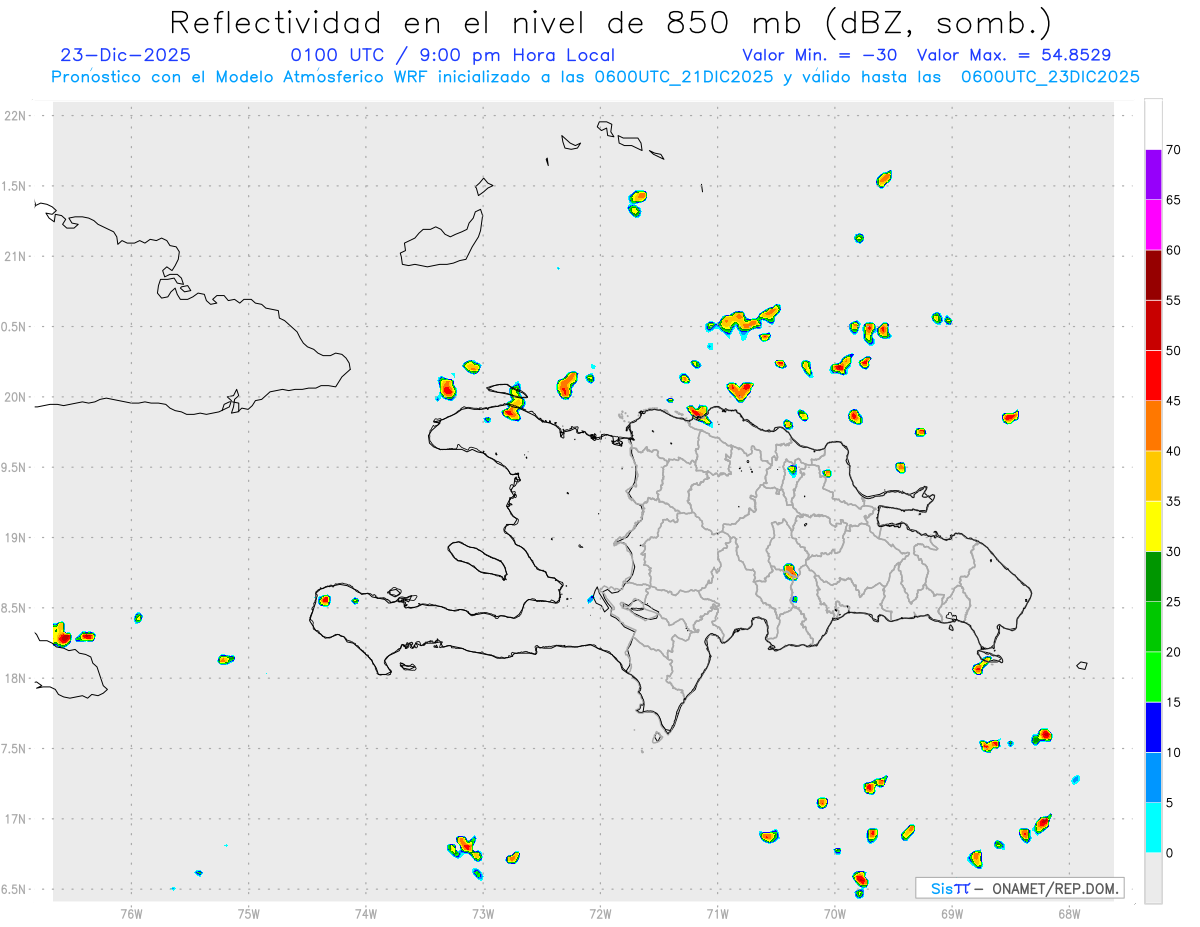Click the colorbar label '60'
The width and height of the screenshot is (1200, 927).
coord(1174,250)
